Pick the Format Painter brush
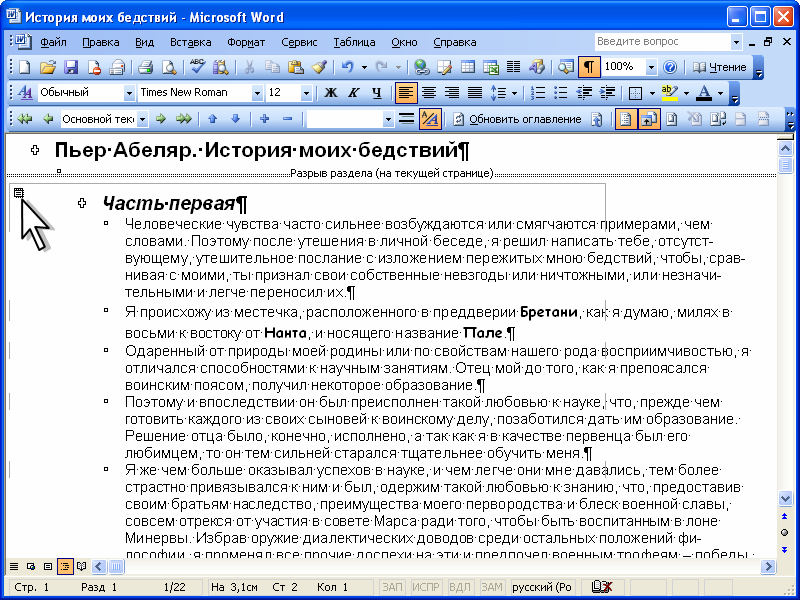This screenshot has width=800, height=600. [x=319, y=67]
